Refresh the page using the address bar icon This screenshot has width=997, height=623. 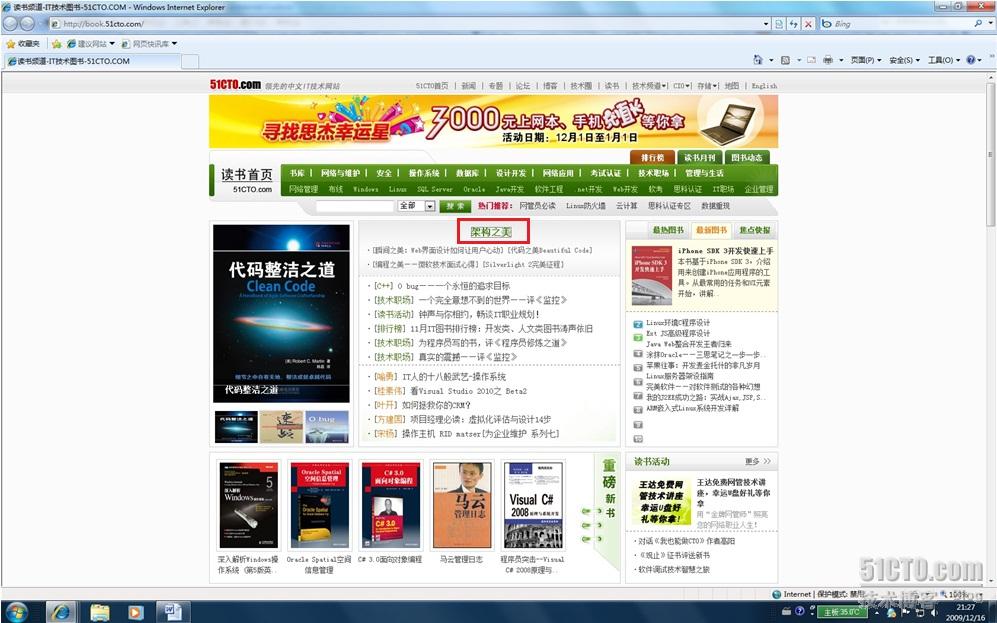pyautogui.click(x=794, y=24)
